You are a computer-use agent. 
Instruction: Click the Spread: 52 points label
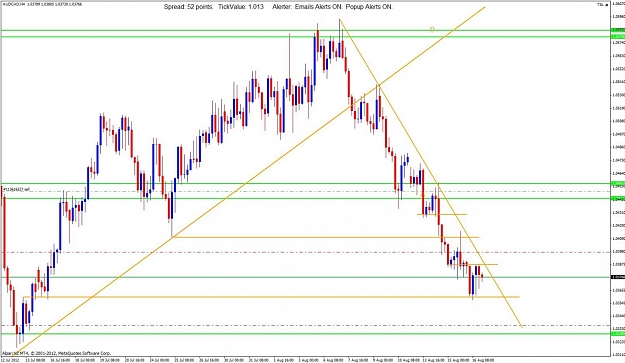(x=189, y=7)
